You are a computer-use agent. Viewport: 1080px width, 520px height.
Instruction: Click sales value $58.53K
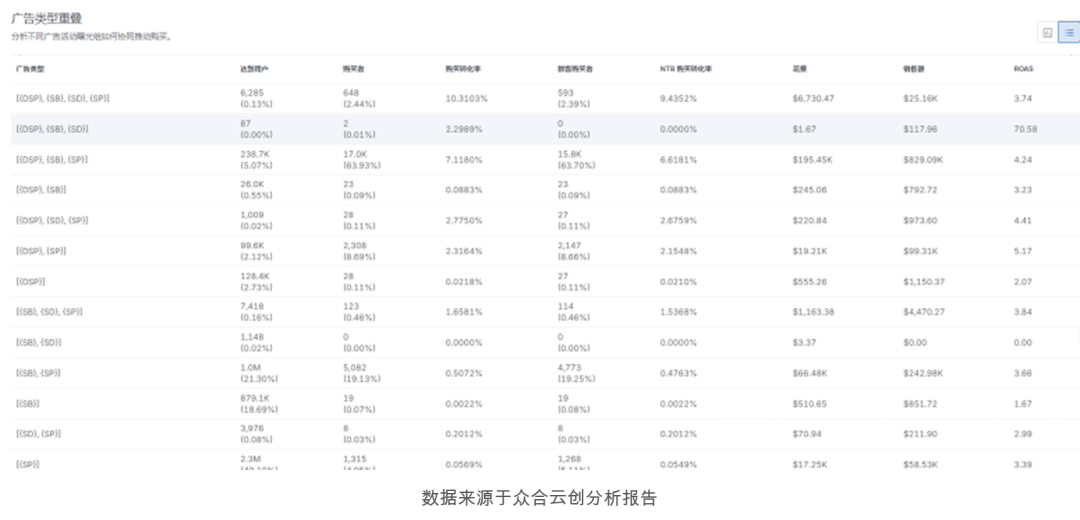coord(921,464)
